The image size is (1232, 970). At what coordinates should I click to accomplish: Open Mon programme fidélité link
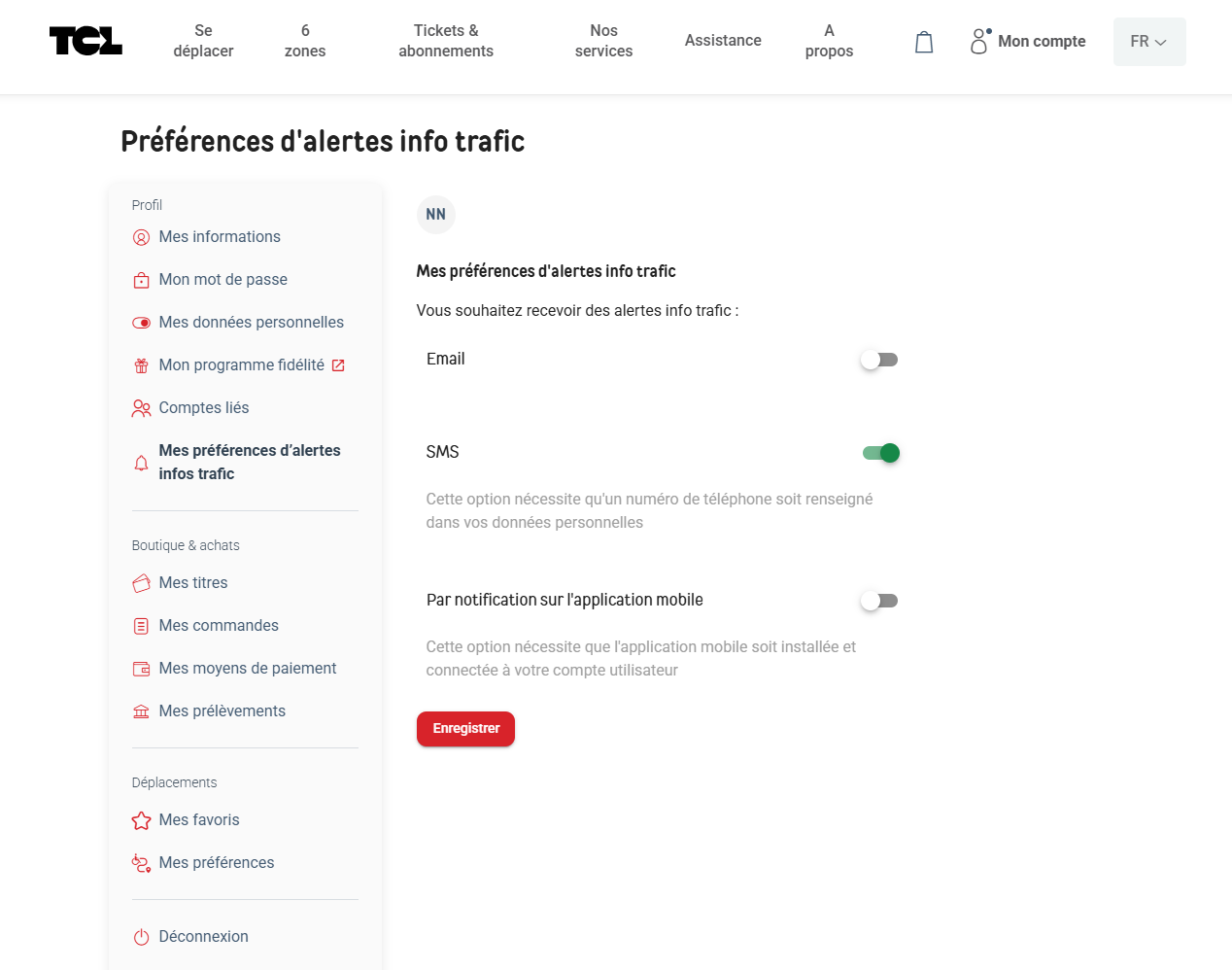242,365
